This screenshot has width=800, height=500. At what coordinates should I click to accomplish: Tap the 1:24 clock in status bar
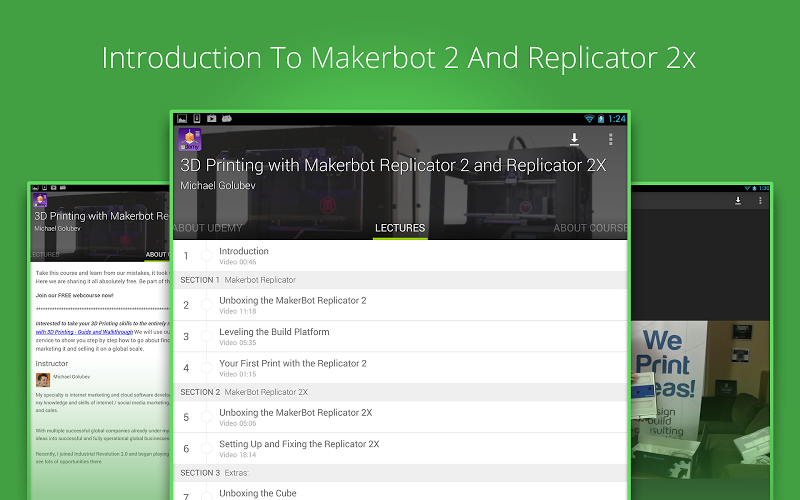coord(616,119)
